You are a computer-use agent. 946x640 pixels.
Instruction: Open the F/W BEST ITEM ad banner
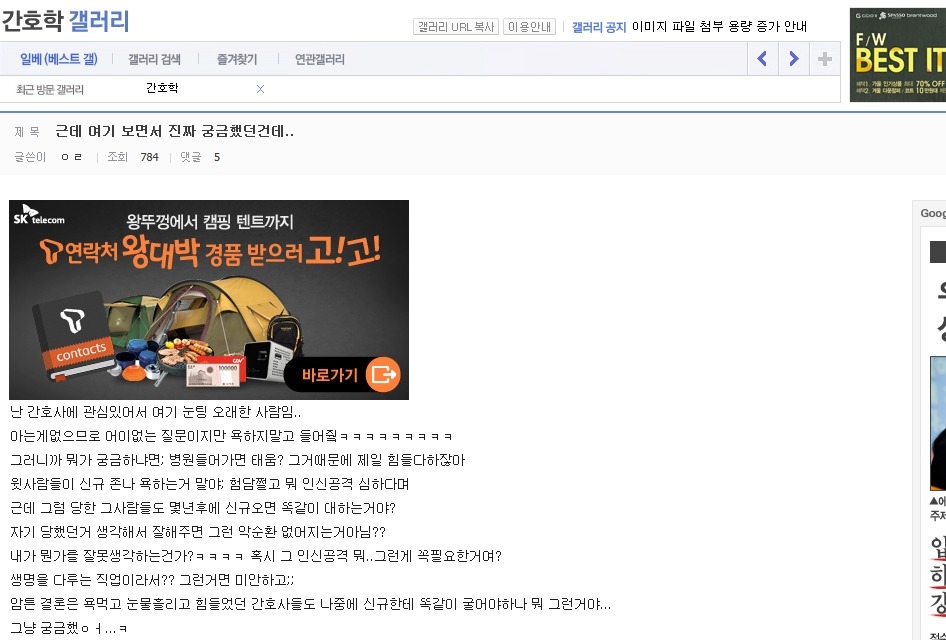898,54
